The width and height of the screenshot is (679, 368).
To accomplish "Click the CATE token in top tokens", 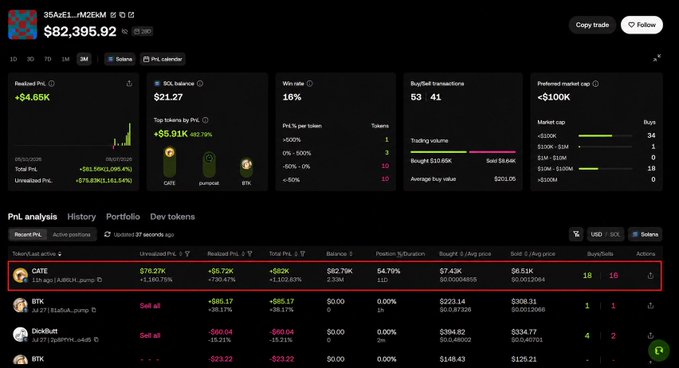I will (x=169, y=166).
